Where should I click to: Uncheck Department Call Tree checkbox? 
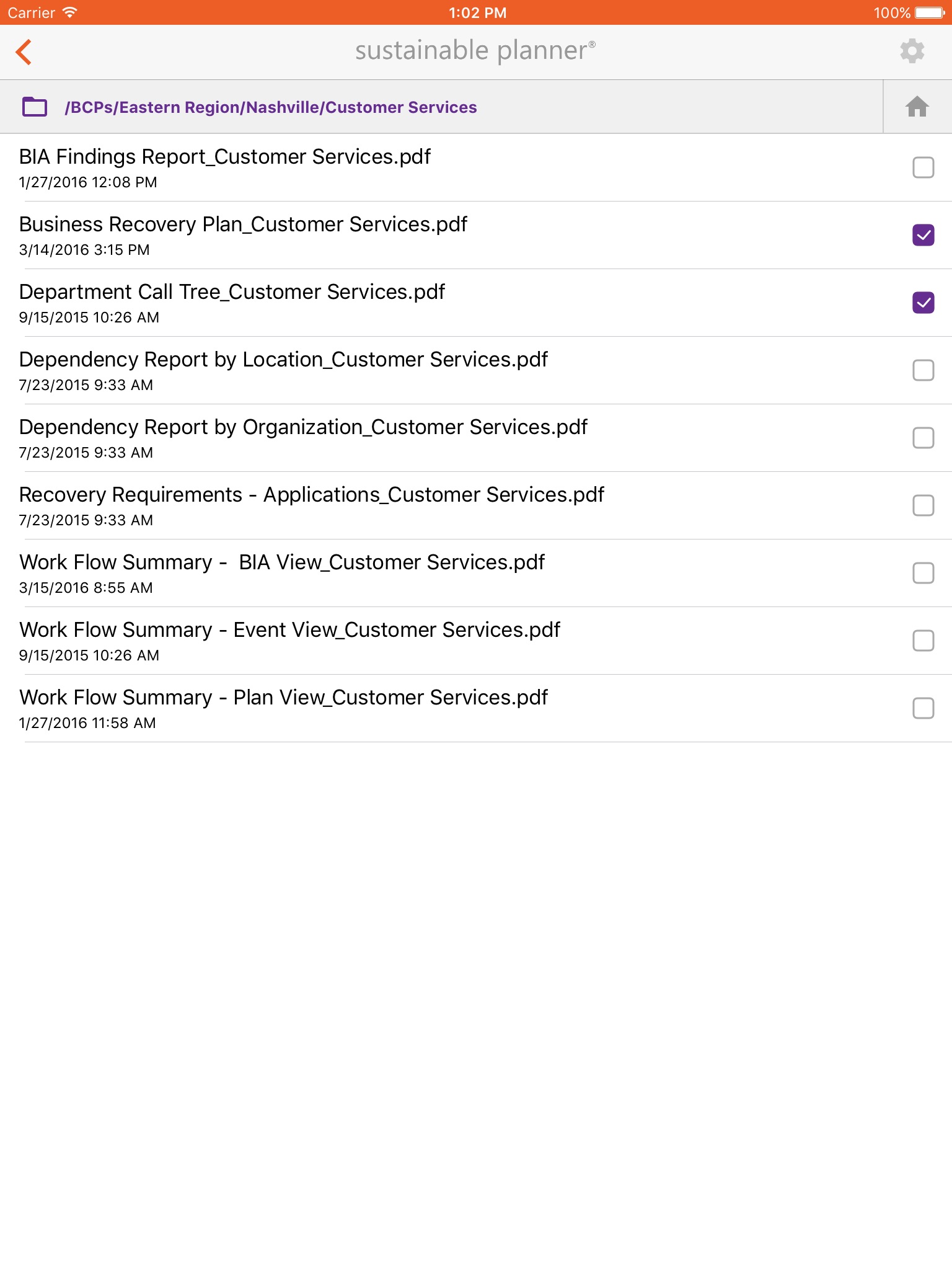pyautogui.click(x=923, y=303)
